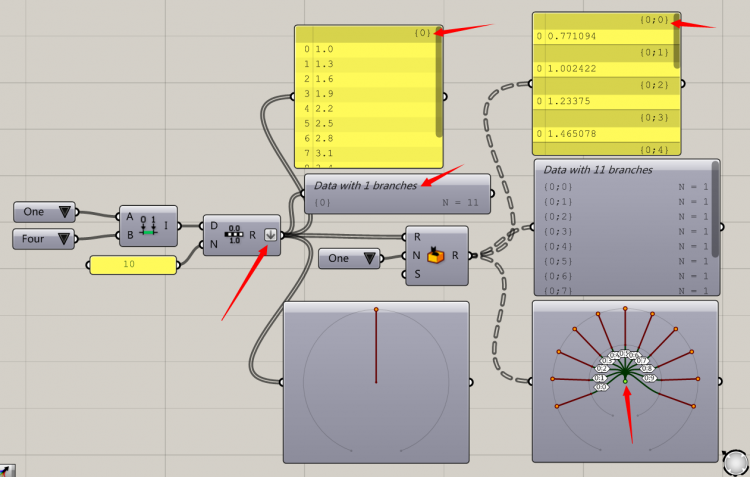This screenshot has width=750, height=477.
Task: Click the {0} N = 11 row in the param viewer
Action: click(x=396, y=203)
